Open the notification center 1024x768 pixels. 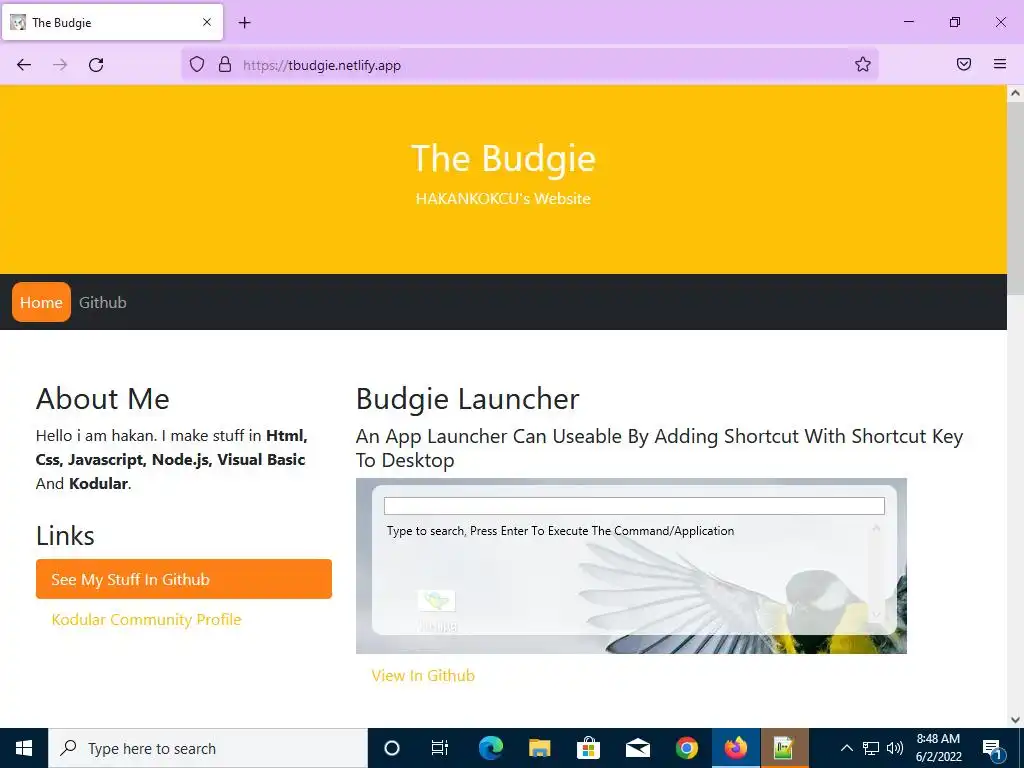(992, 748)
